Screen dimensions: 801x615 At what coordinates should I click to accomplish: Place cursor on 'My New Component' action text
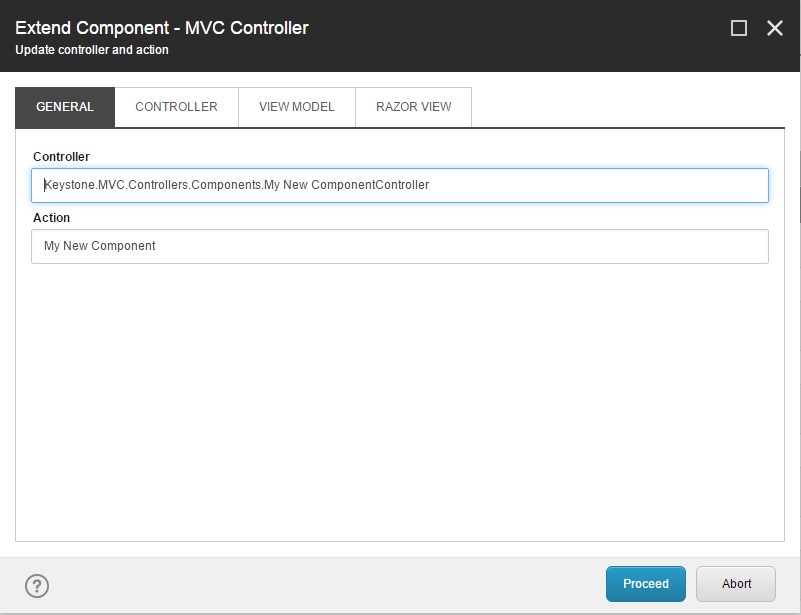[100, 246]
